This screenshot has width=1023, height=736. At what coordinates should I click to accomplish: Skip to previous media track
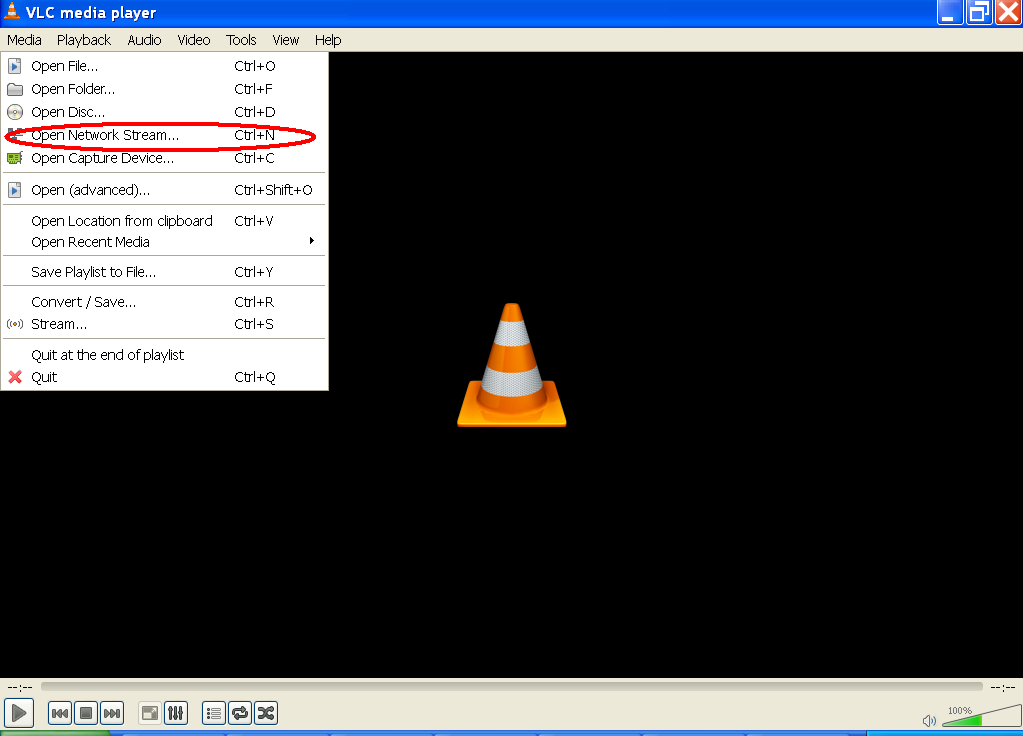tap(59, 713)
